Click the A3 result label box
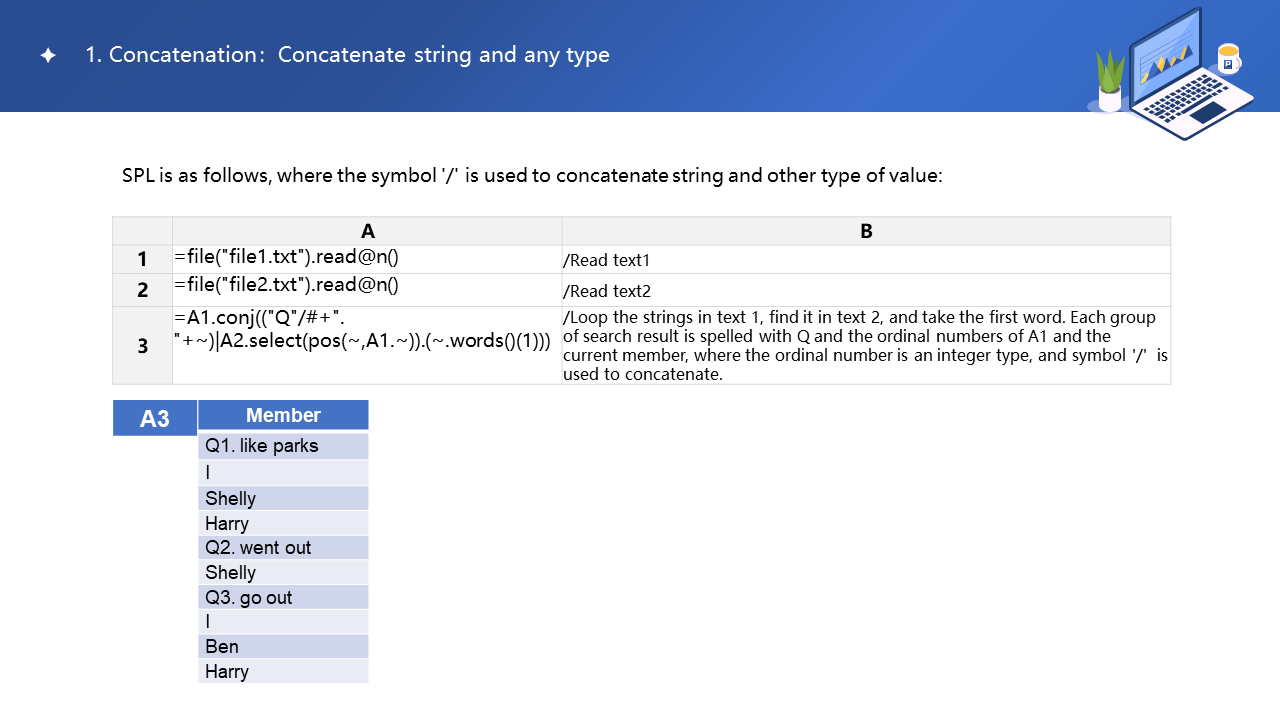 pos(155,418)
